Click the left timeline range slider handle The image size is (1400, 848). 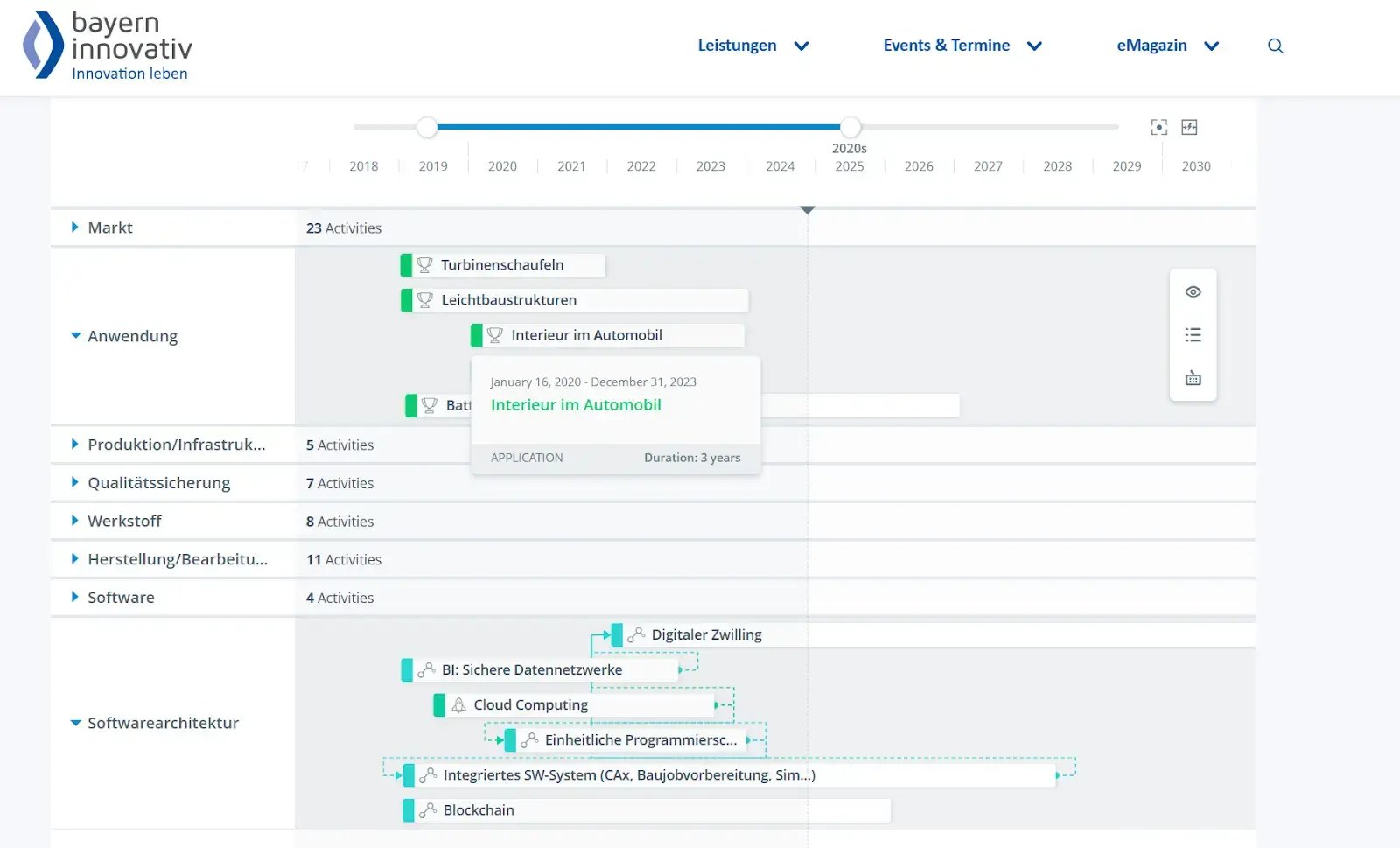[x=427, y=127]
